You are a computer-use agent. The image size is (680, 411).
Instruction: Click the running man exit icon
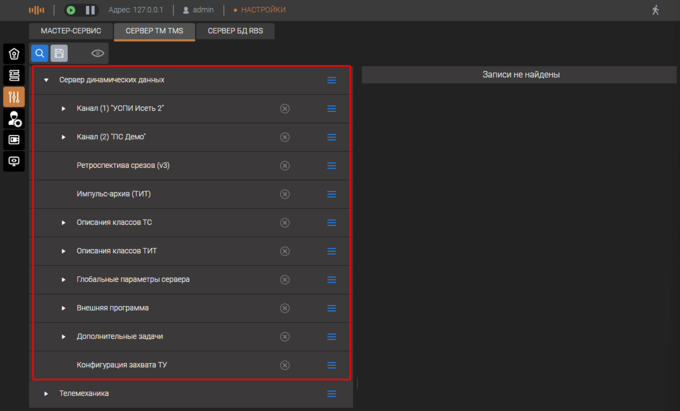click(x=656, y=10)
